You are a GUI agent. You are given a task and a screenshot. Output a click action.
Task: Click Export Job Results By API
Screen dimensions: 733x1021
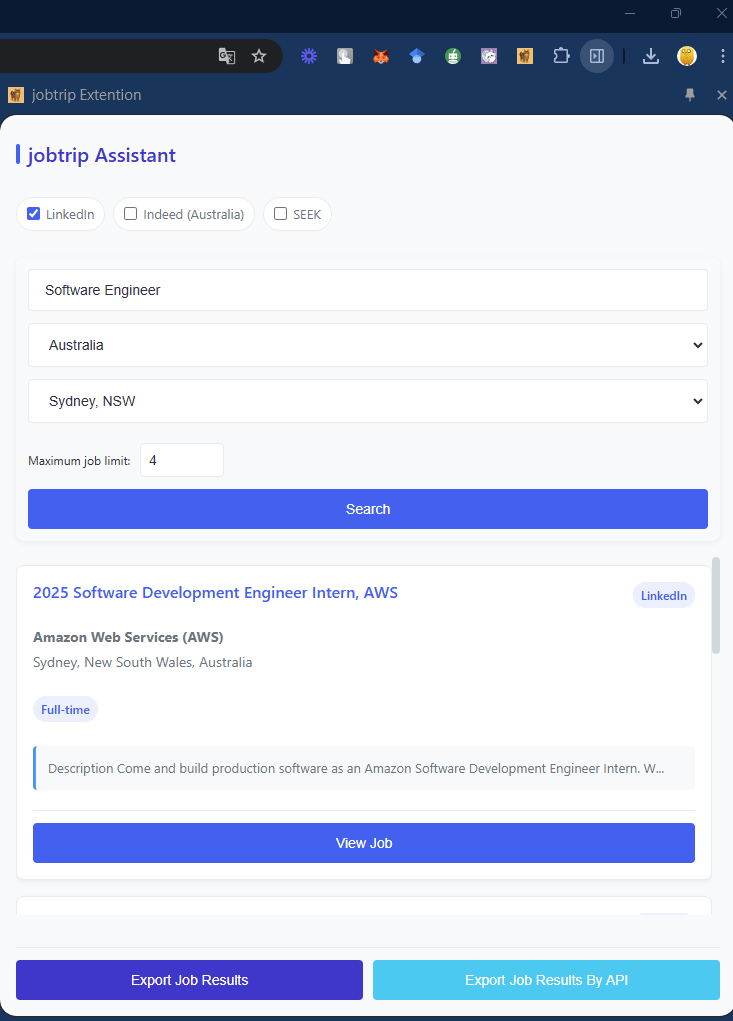[546, 980]
